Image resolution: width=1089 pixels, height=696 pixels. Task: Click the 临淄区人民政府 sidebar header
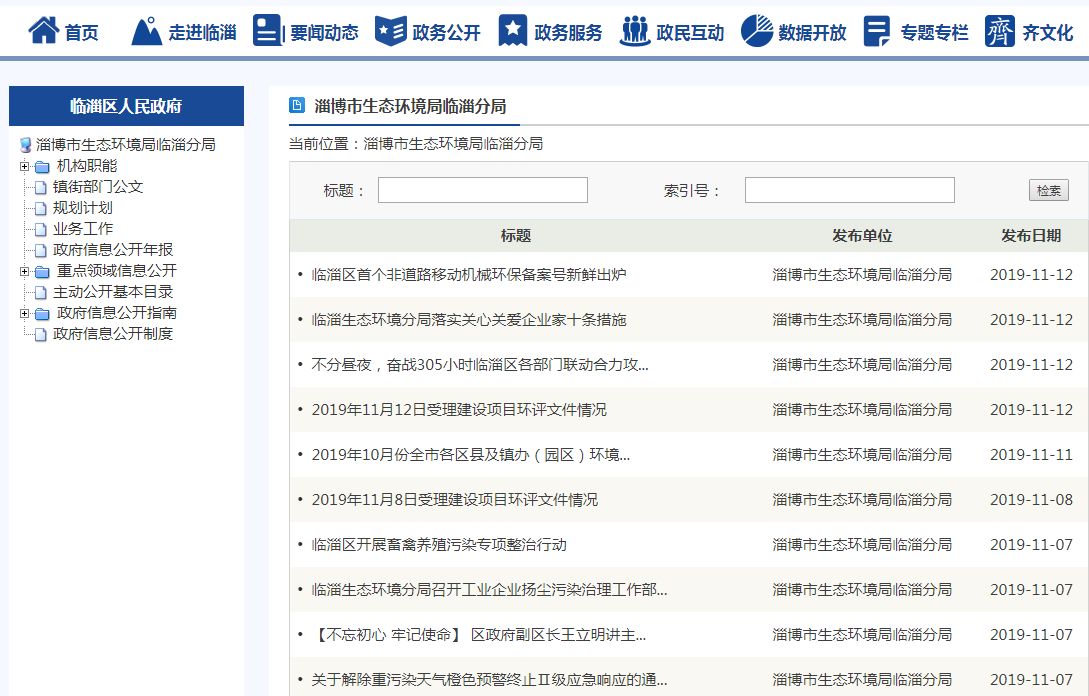[126, 106]
